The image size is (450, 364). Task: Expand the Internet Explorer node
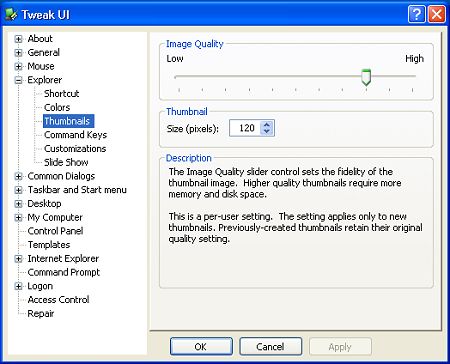18,259
